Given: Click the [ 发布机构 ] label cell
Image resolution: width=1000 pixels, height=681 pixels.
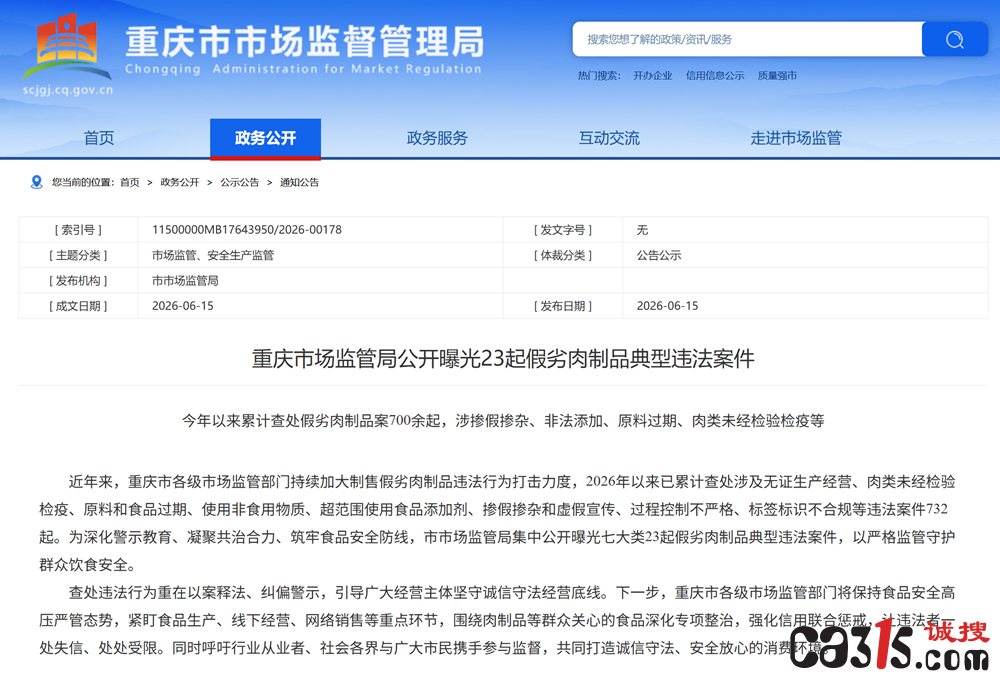Looking at the screenshot, I should 78,281.
